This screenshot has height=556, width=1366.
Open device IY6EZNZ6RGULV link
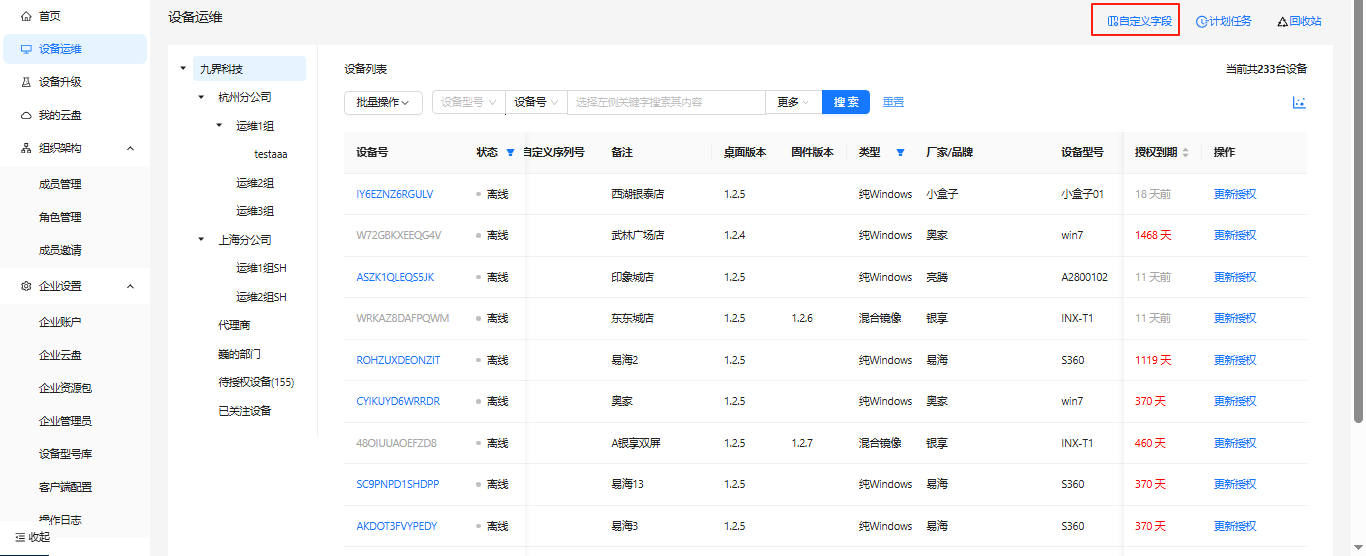coord(395,194)
